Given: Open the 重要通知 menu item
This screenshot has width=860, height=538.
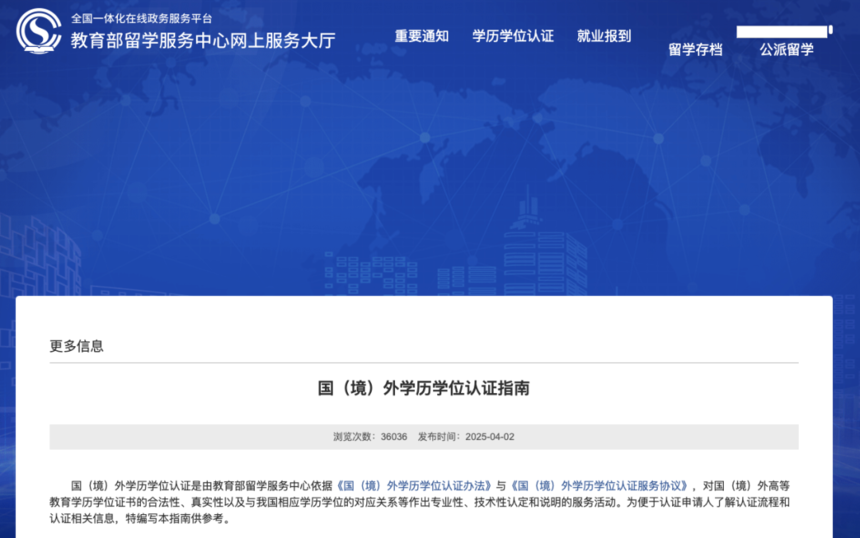Looking at the screenshot, I should click(x=422, y=36).
